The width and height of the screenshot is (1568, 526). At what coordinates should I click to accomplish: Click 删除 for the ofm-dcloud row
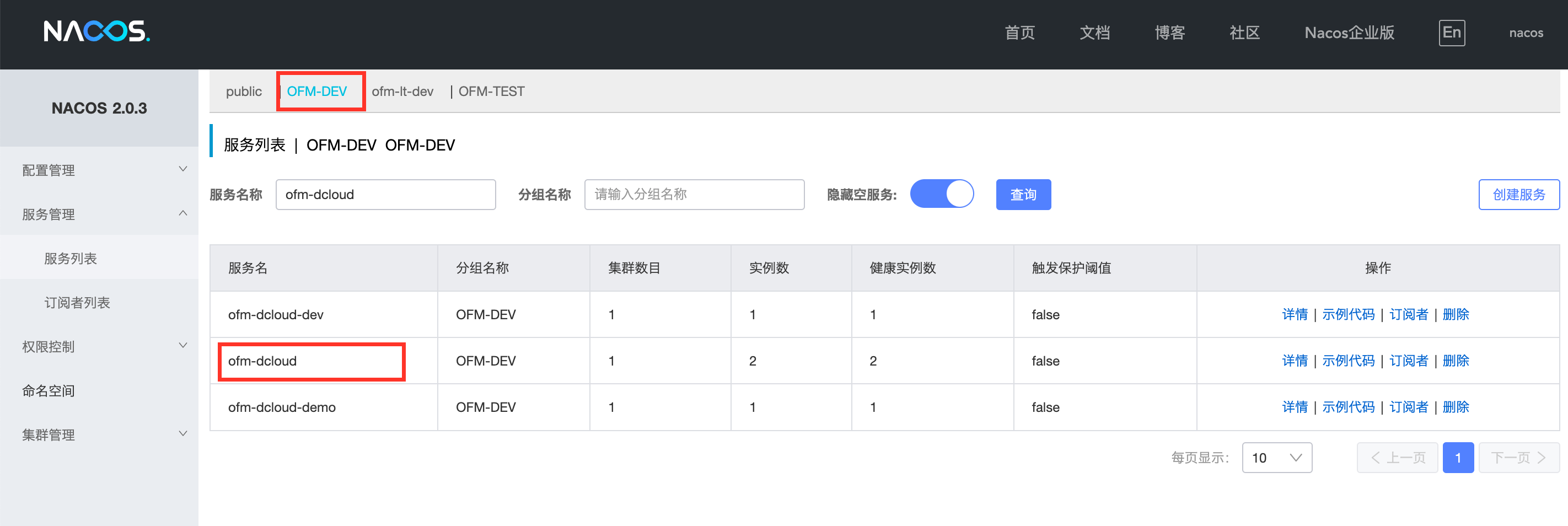tap(1456, 361)
